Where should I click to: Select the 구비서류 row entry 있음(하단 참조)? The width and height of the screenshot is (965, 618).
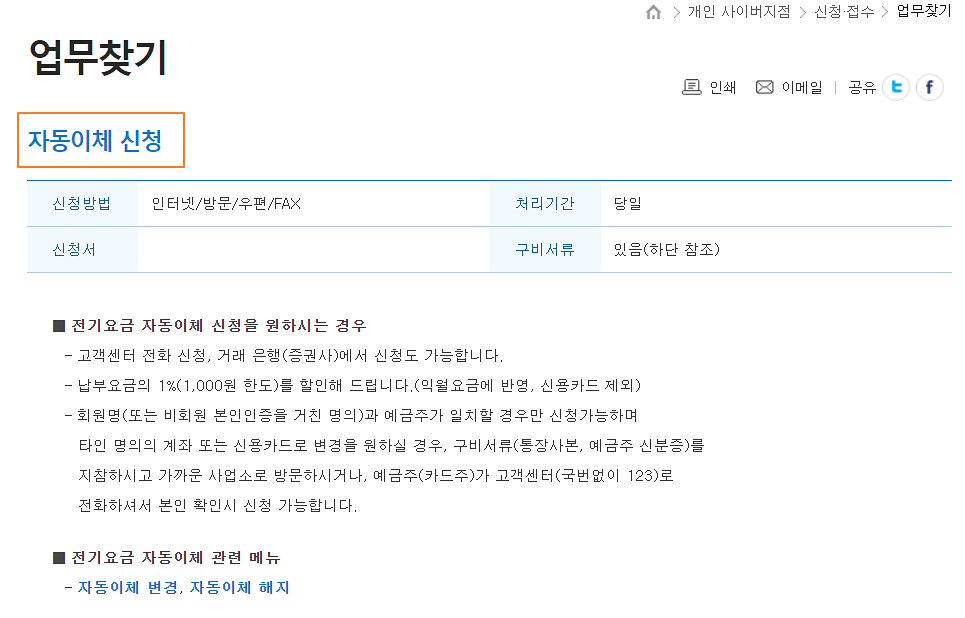[x=660, y=251]
